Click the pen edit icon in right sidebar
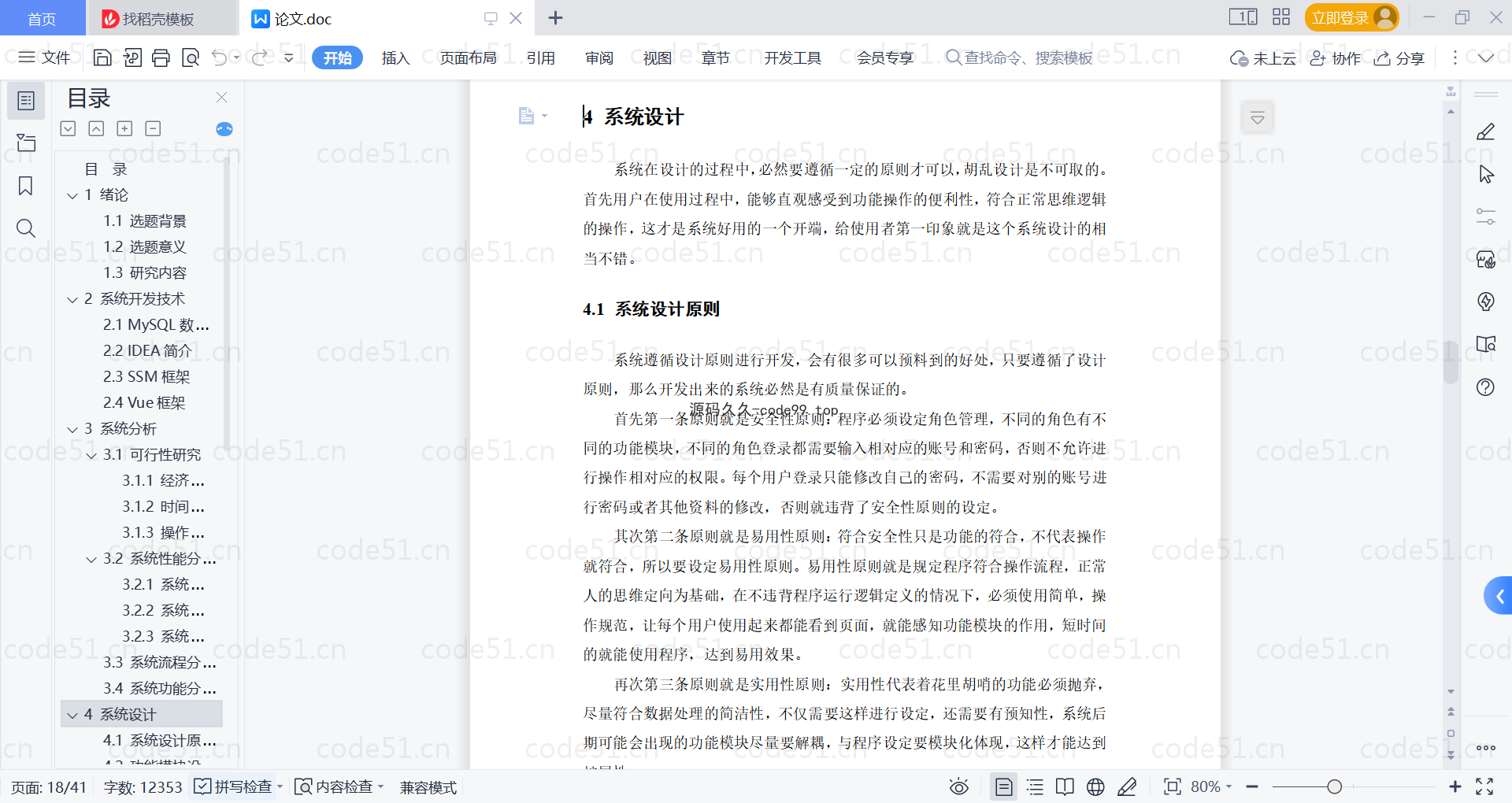1512x803 pixels. click(1485, 131)
